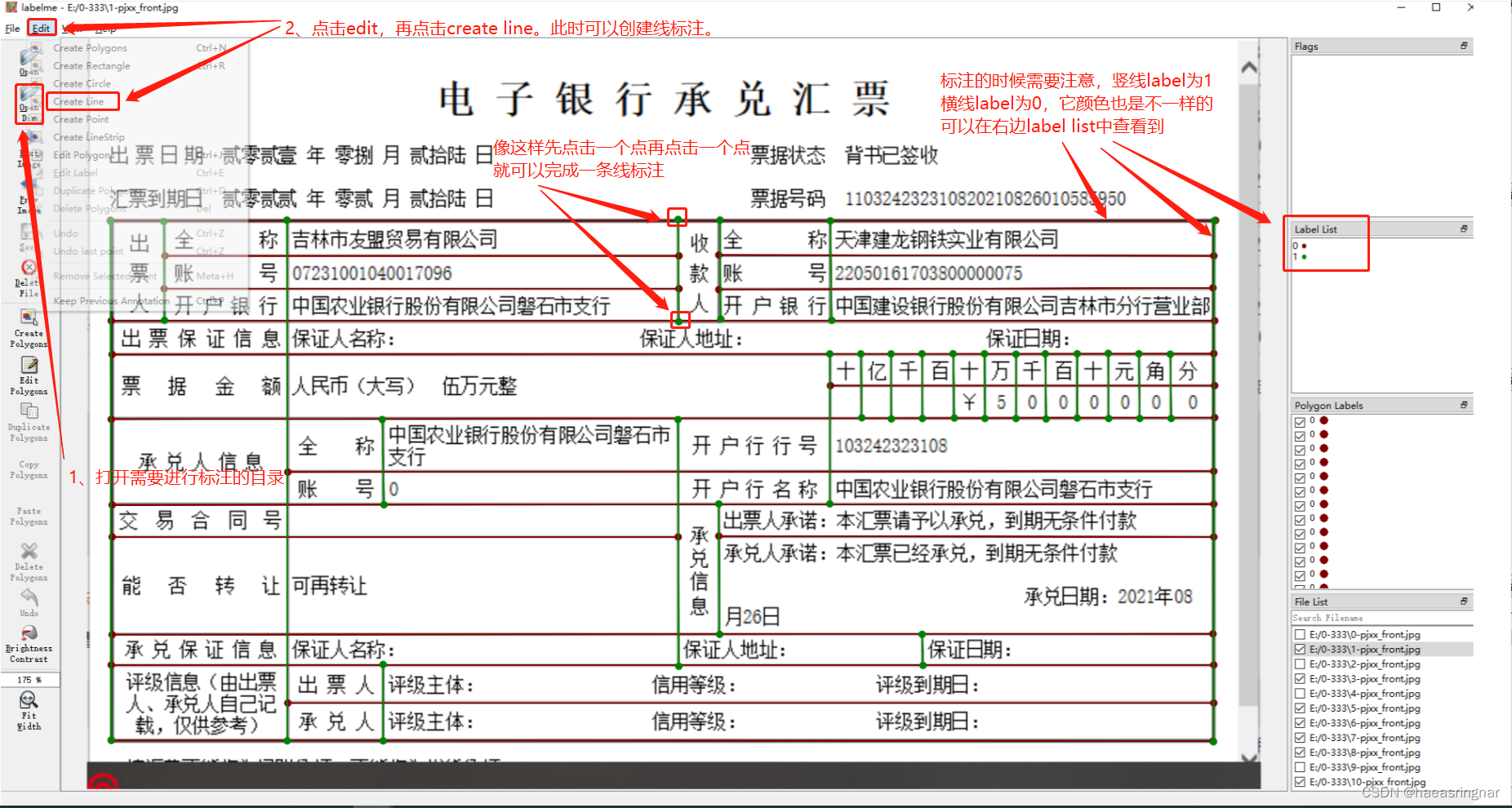The image size is (1512, 808).
Task: Click the 175 % zoom value box
Action: (29, 679)
